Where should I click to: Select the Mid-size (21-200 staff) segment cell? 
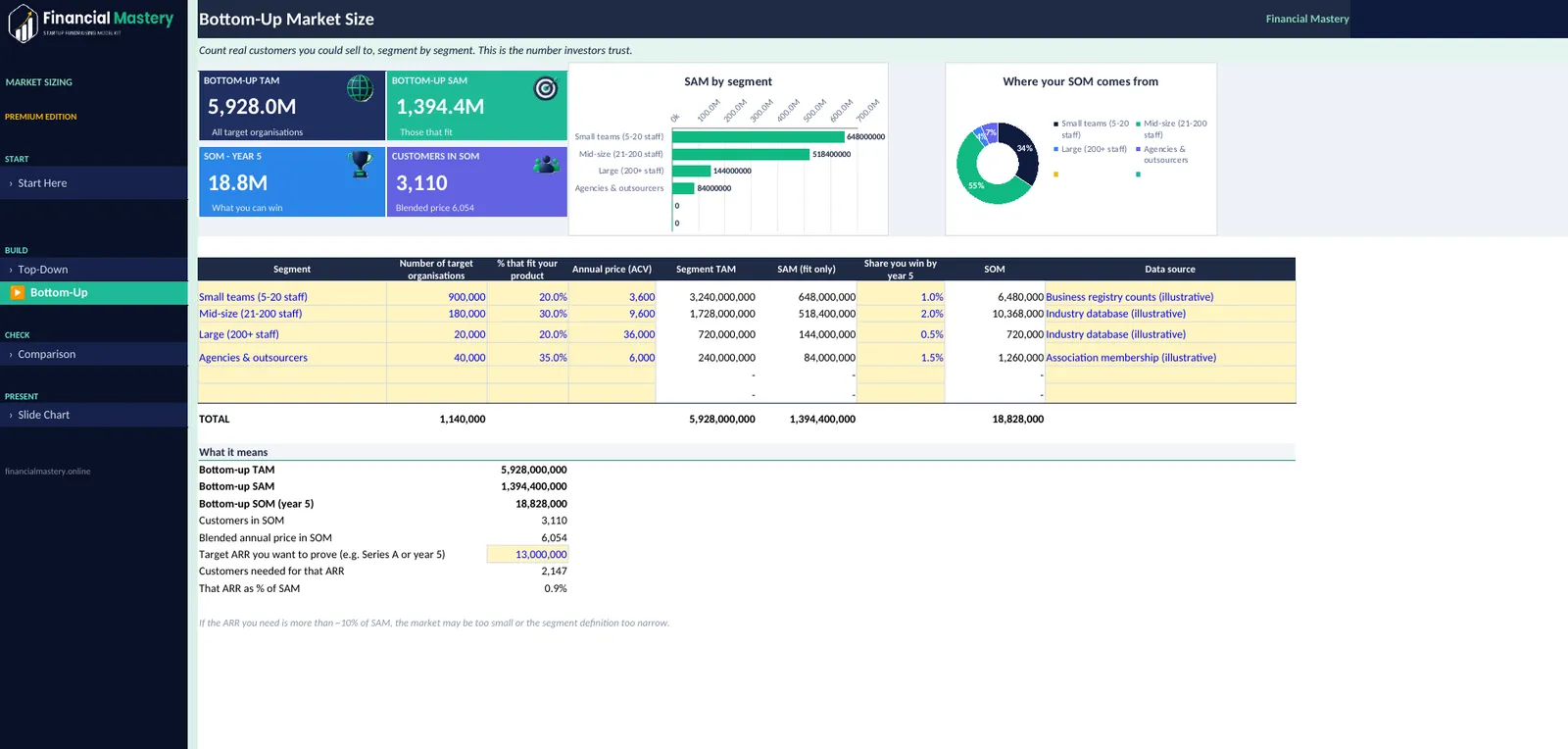click(x=292, y=314)
